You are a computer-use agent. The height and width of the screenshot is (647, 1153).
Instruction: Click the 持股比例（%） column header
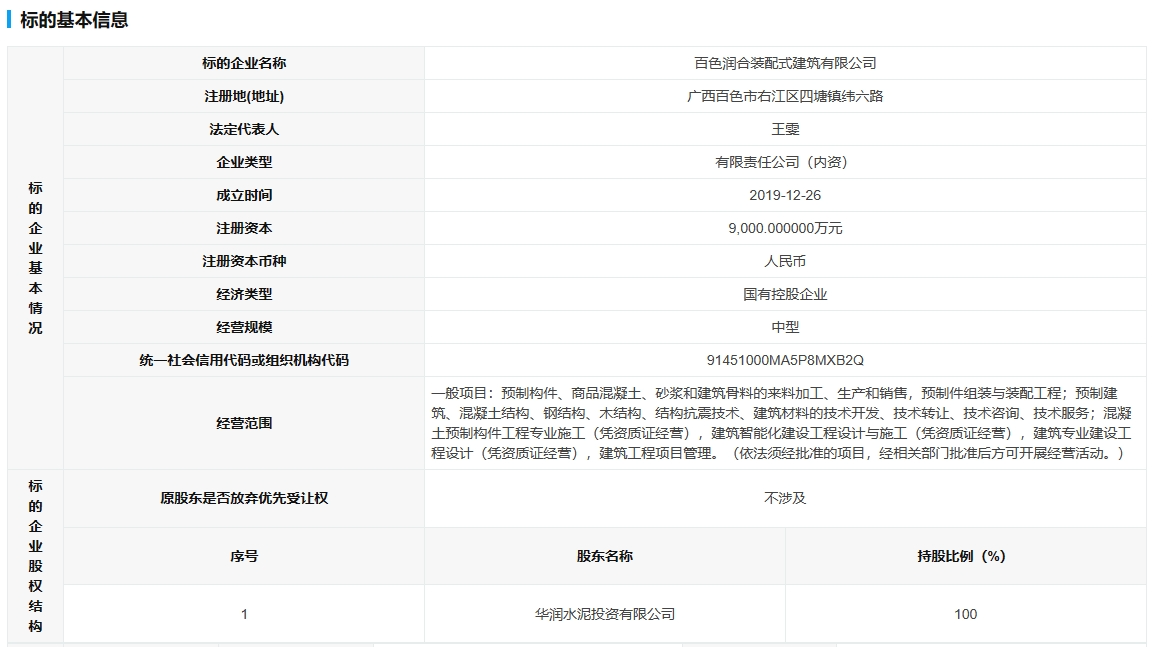961,557
